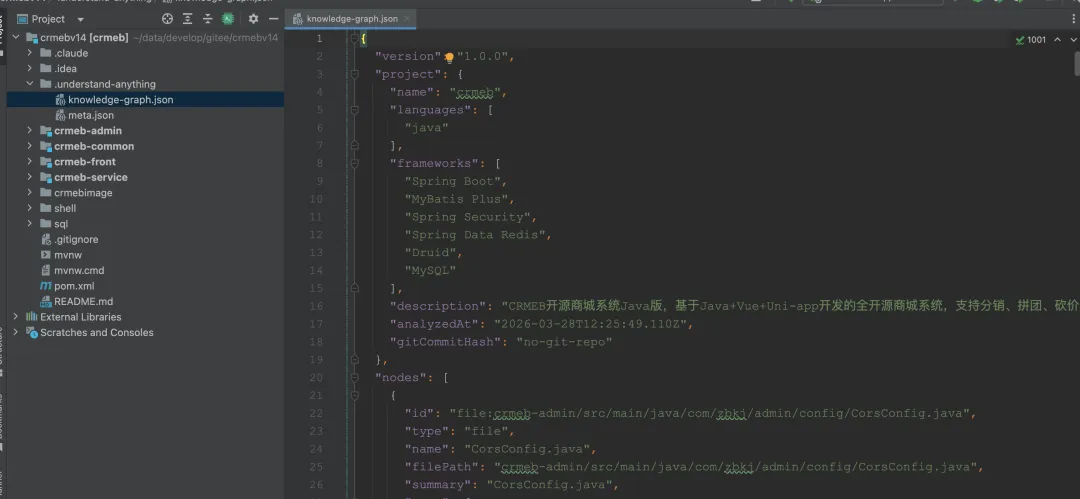Click the "Spring Security" string on line 11
Screen dimensions: 1080x499
(467, 217)
